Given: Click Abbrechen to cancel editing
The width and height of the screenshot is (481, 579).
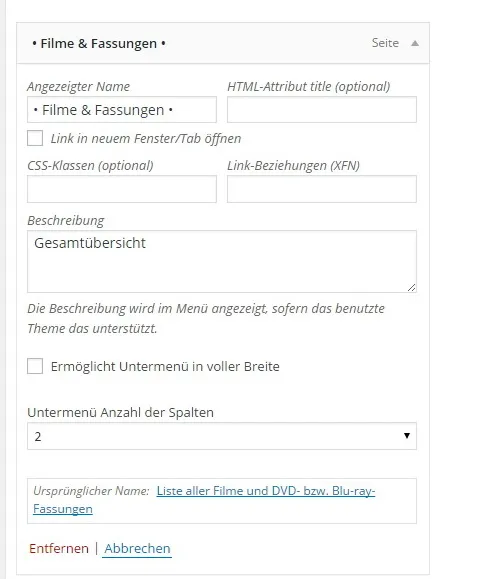Looking at the screenshot, I should point(137,548).
